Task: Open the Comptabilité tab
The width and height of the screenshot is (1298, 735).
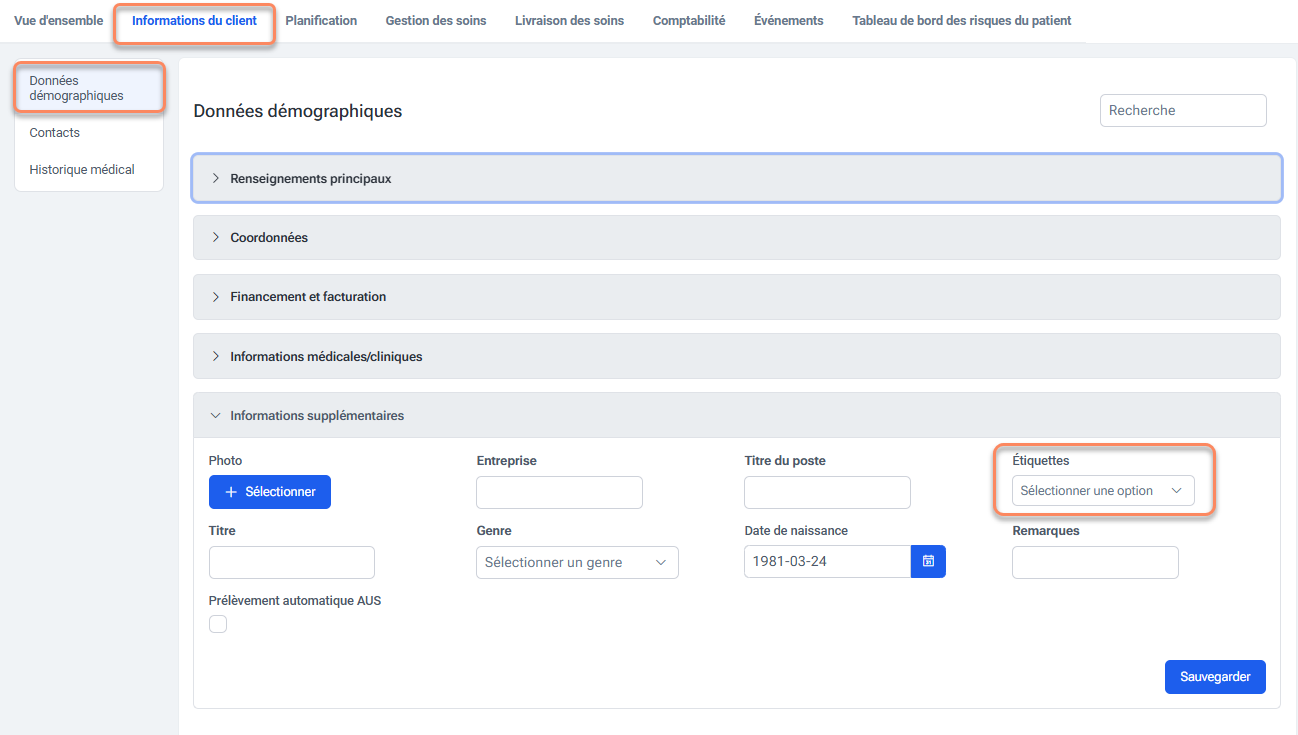Action: pyautogui.click(x=689, y=21)
